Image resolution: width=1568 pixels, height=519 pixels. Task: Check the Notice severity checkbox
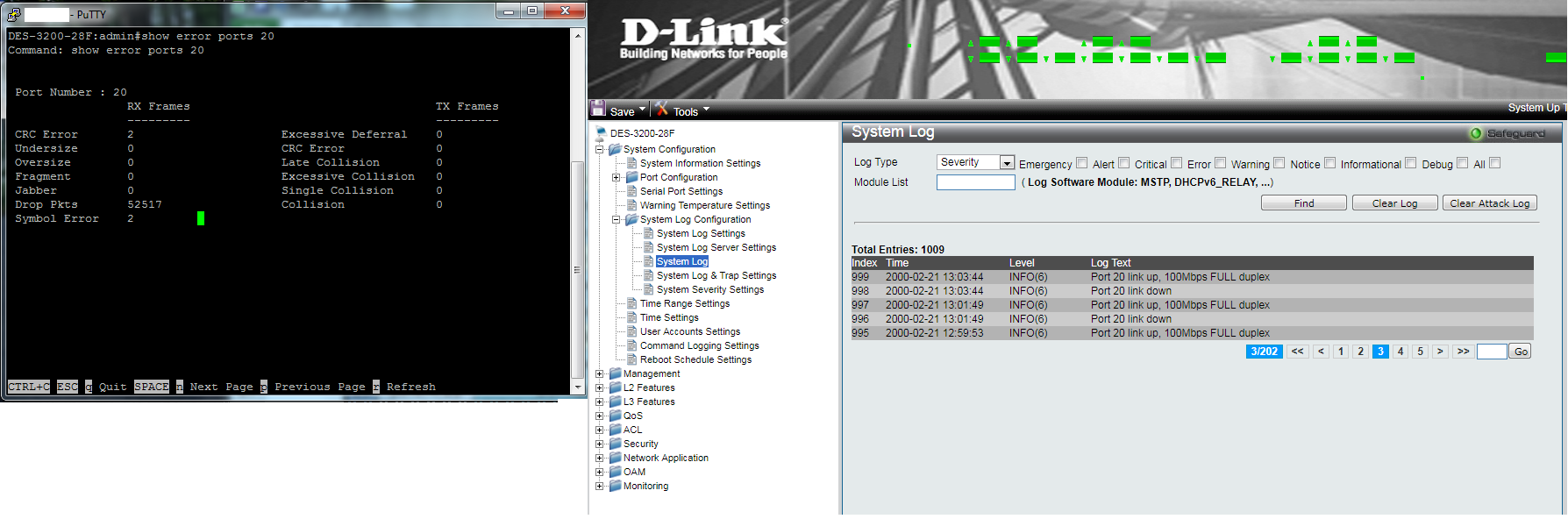click(x=1329, y=163)
